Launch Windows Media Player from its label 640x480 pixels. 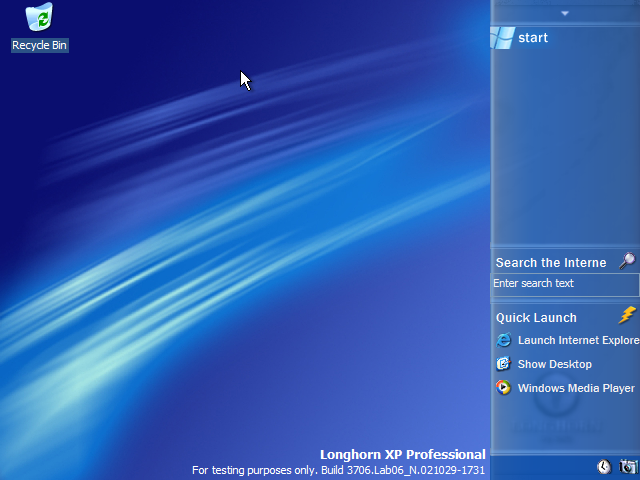[576, 388]
